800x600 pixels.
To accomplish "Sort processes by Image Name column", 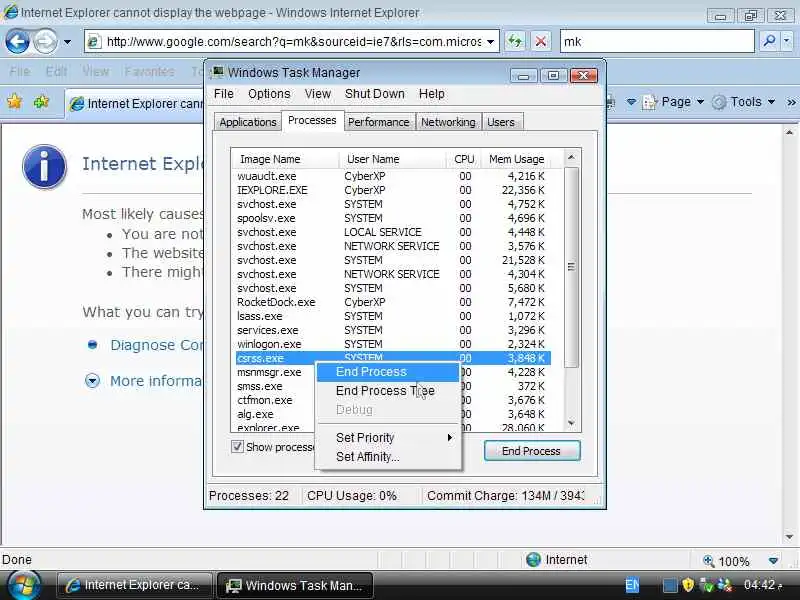I will 285,159.
